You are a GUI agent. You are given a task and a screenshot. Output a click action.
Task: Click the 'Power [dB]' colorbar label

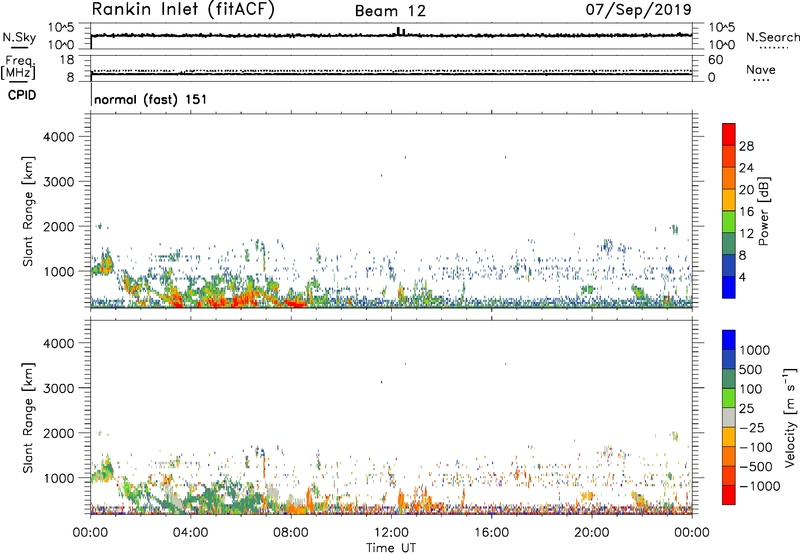[763, 211]
